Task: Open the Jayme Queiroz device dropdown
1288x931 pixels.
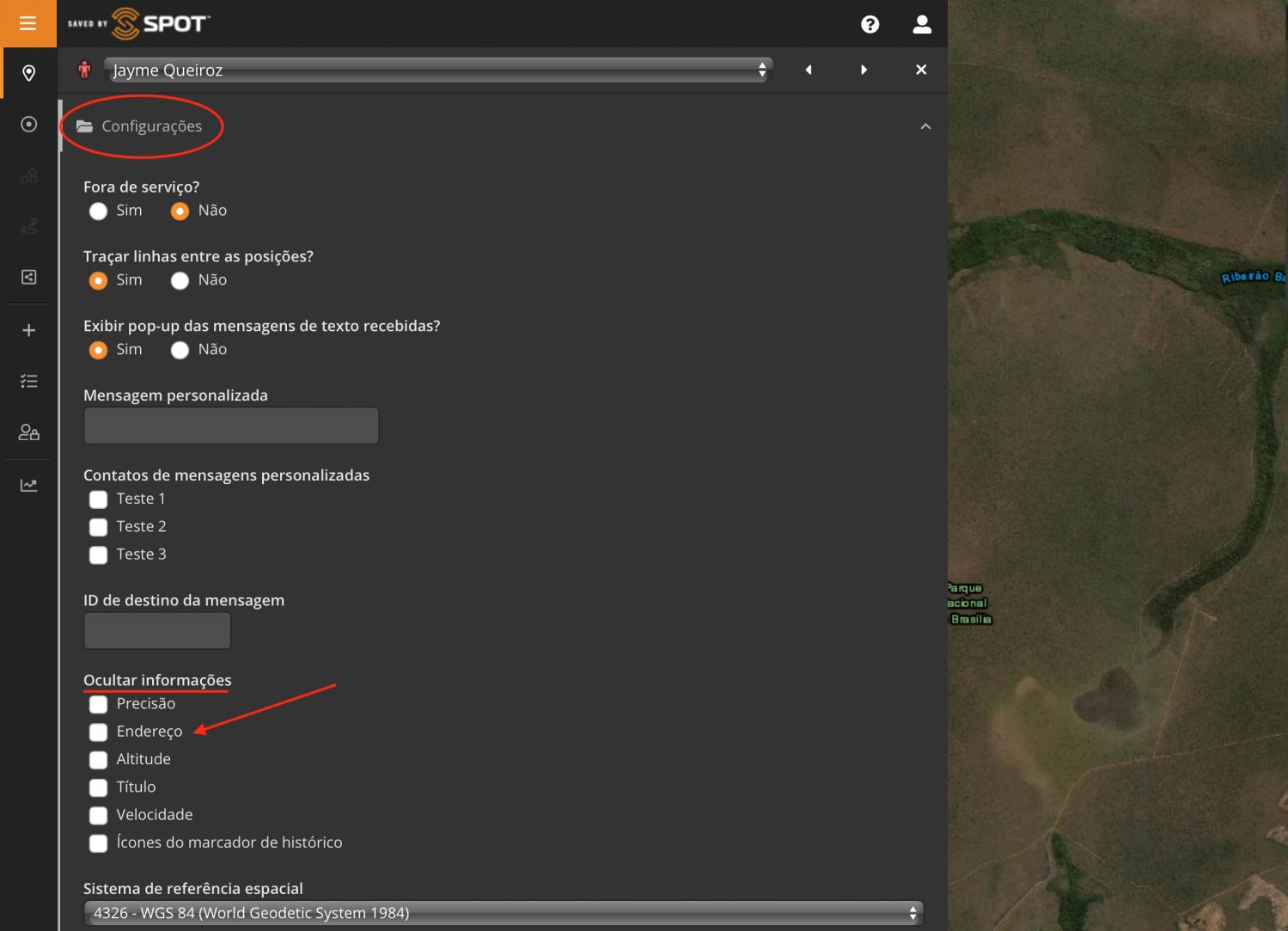Action: point(437,70)
